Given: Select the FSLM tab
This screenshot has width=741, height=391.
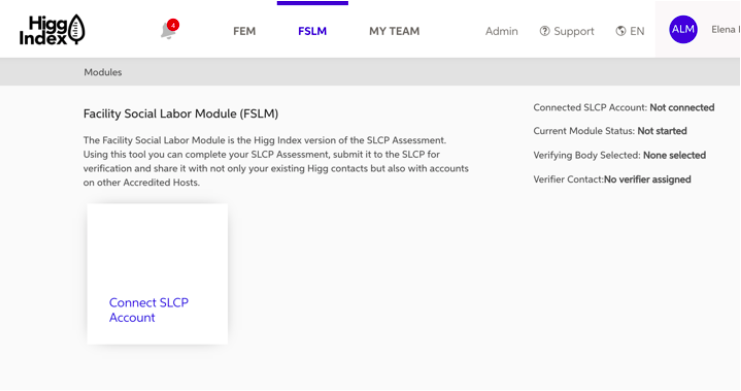Looking at the screenshot, I should click(x=312, y=31).
